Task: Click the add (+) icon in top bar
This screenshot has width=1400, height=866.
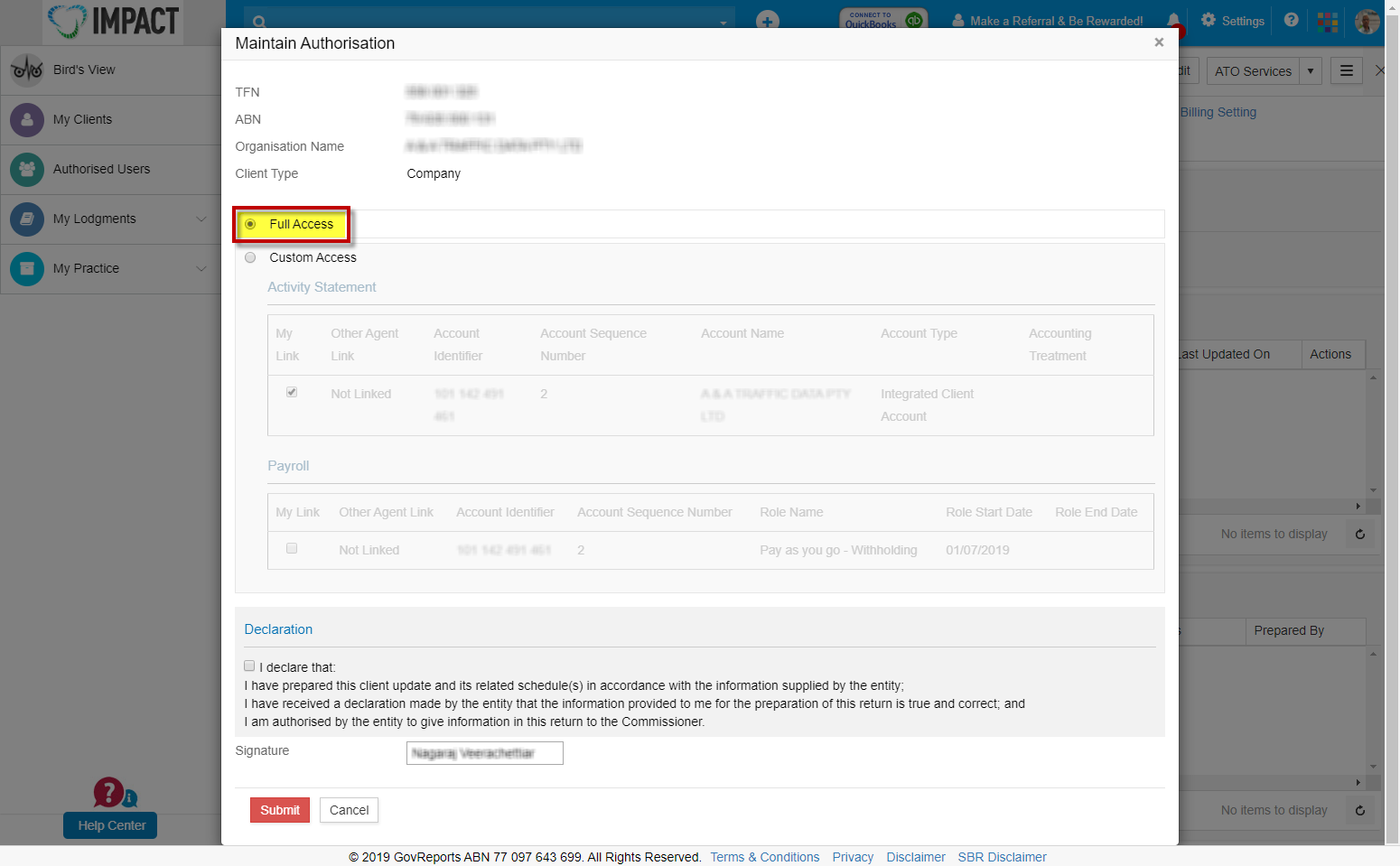Action: (x=767, y=21)
